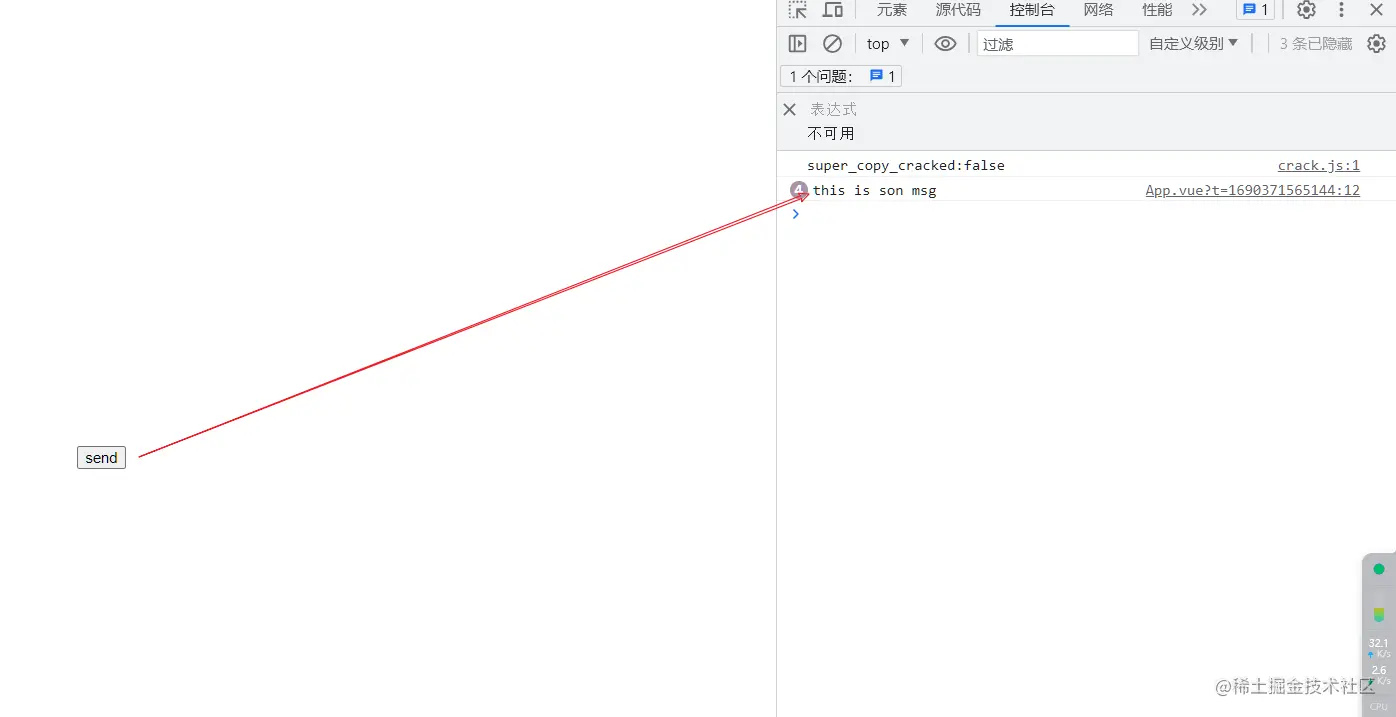Expand more DevTools tabs chevron

point(1199,10)
